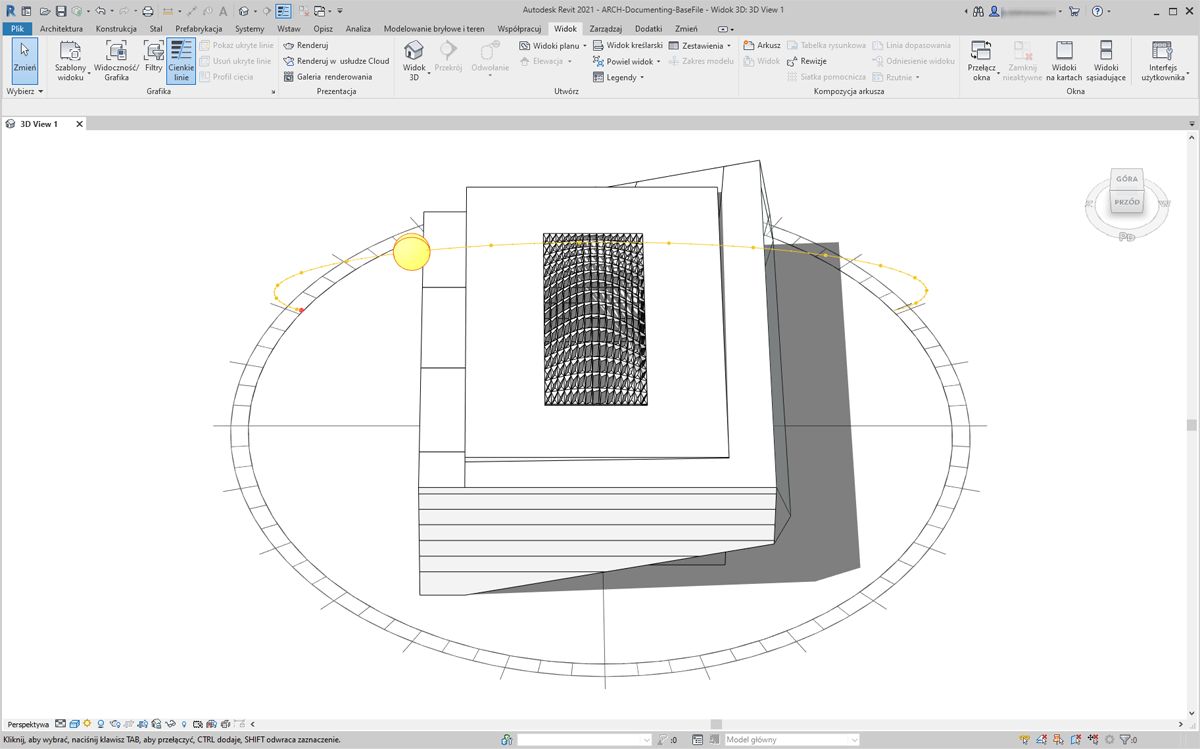Click the Help question mark icon

1097,10
